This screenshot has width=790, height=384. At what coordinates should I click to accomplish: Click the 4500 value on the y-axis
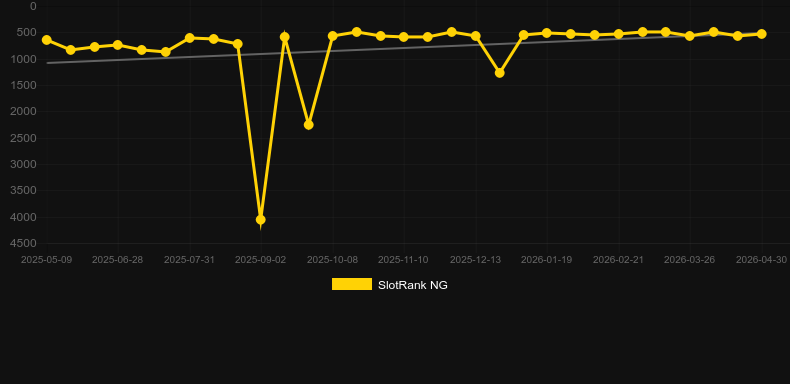(x=24, y=243)
